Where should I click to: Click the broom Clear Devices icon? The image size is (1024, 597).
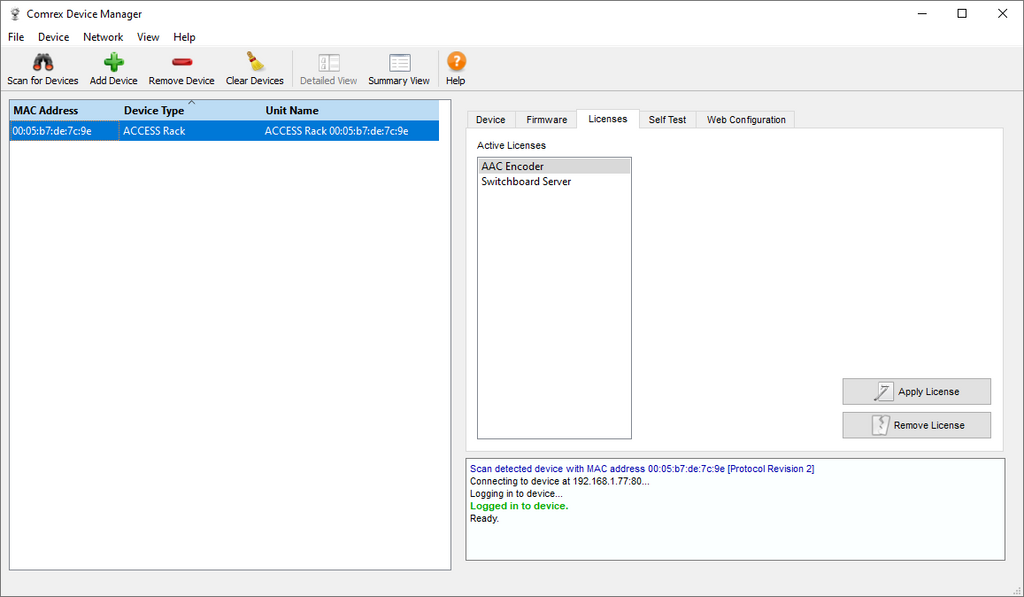coord(255,62)
